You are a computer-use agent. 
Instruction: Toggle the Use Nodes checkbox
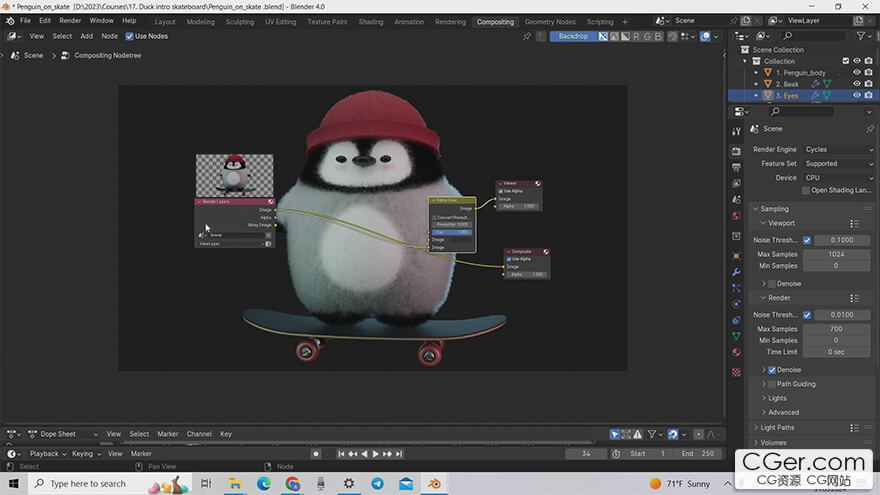coord(130,36)
